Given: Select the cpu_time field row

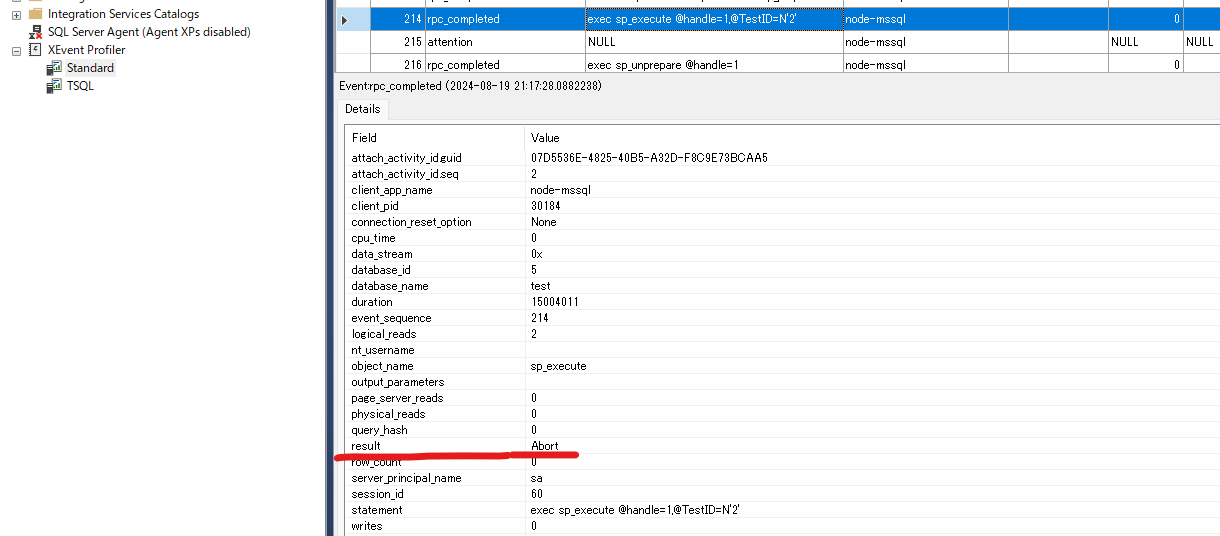Looking at the screenshot, I should coord(782,238).
